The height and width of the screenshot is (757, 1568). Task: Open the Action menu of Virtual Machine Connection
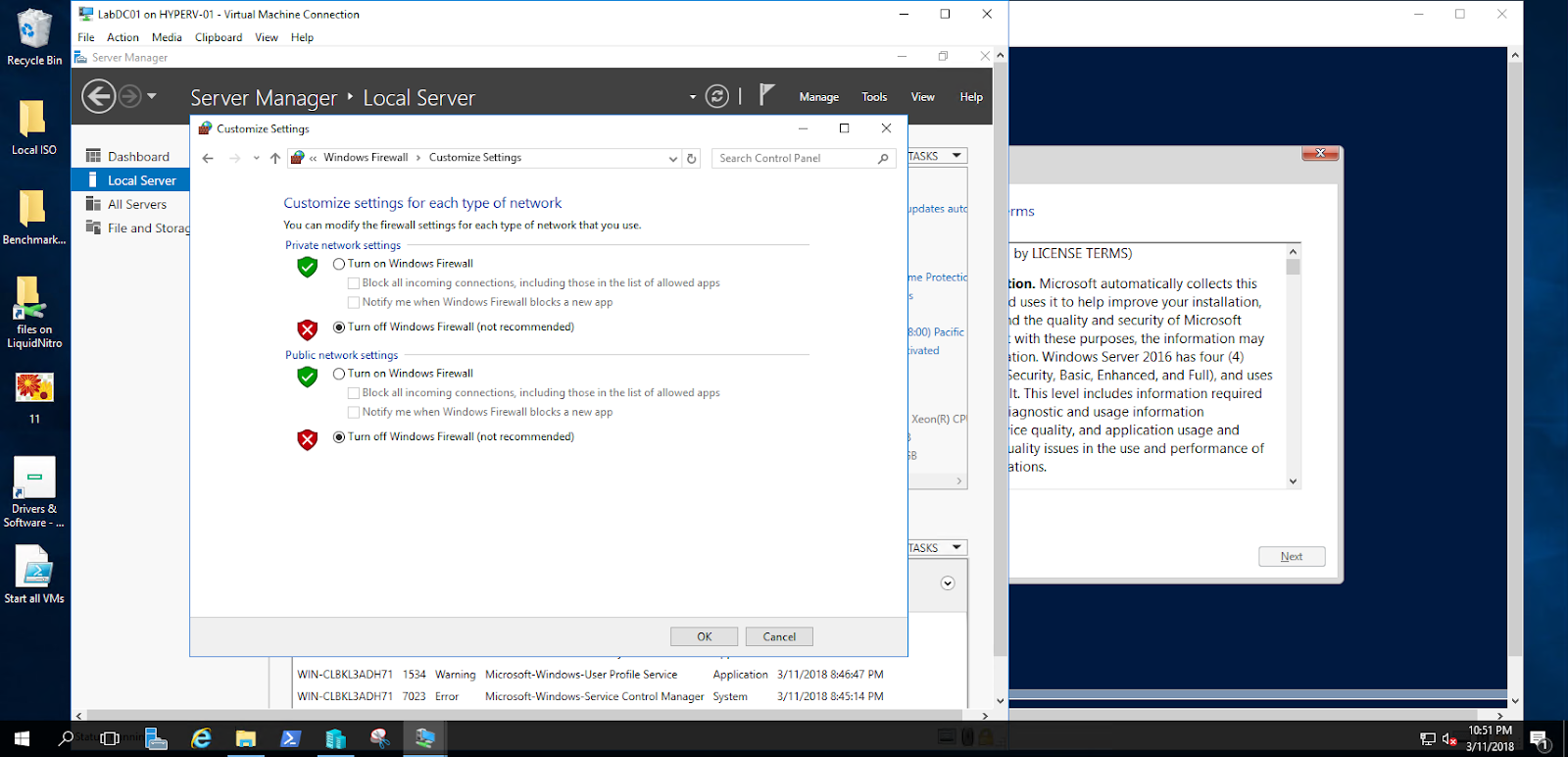click(122, 37)
